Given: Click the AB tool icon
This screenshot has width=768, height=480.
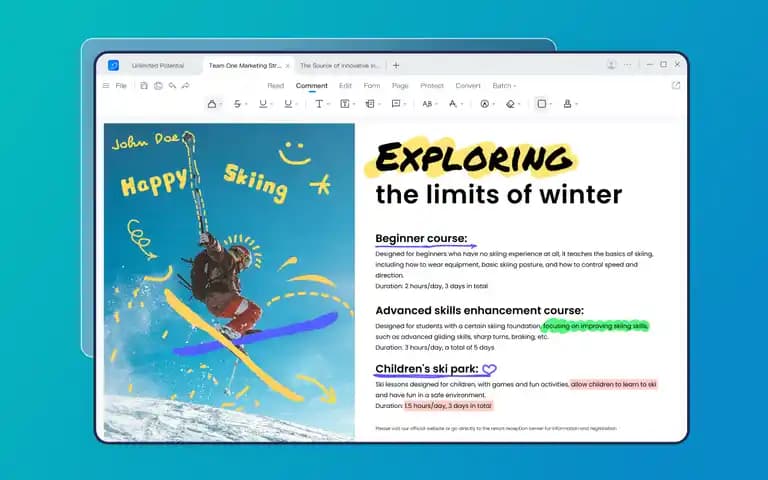Looking at the screenshot, I should [427, 104].
